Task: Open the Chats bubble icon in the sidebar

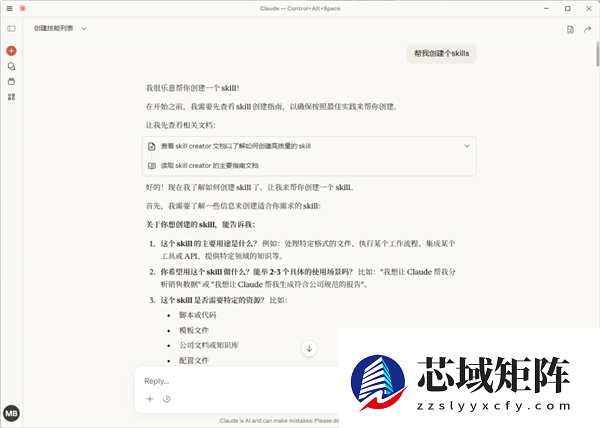Action: coord(11,66)
